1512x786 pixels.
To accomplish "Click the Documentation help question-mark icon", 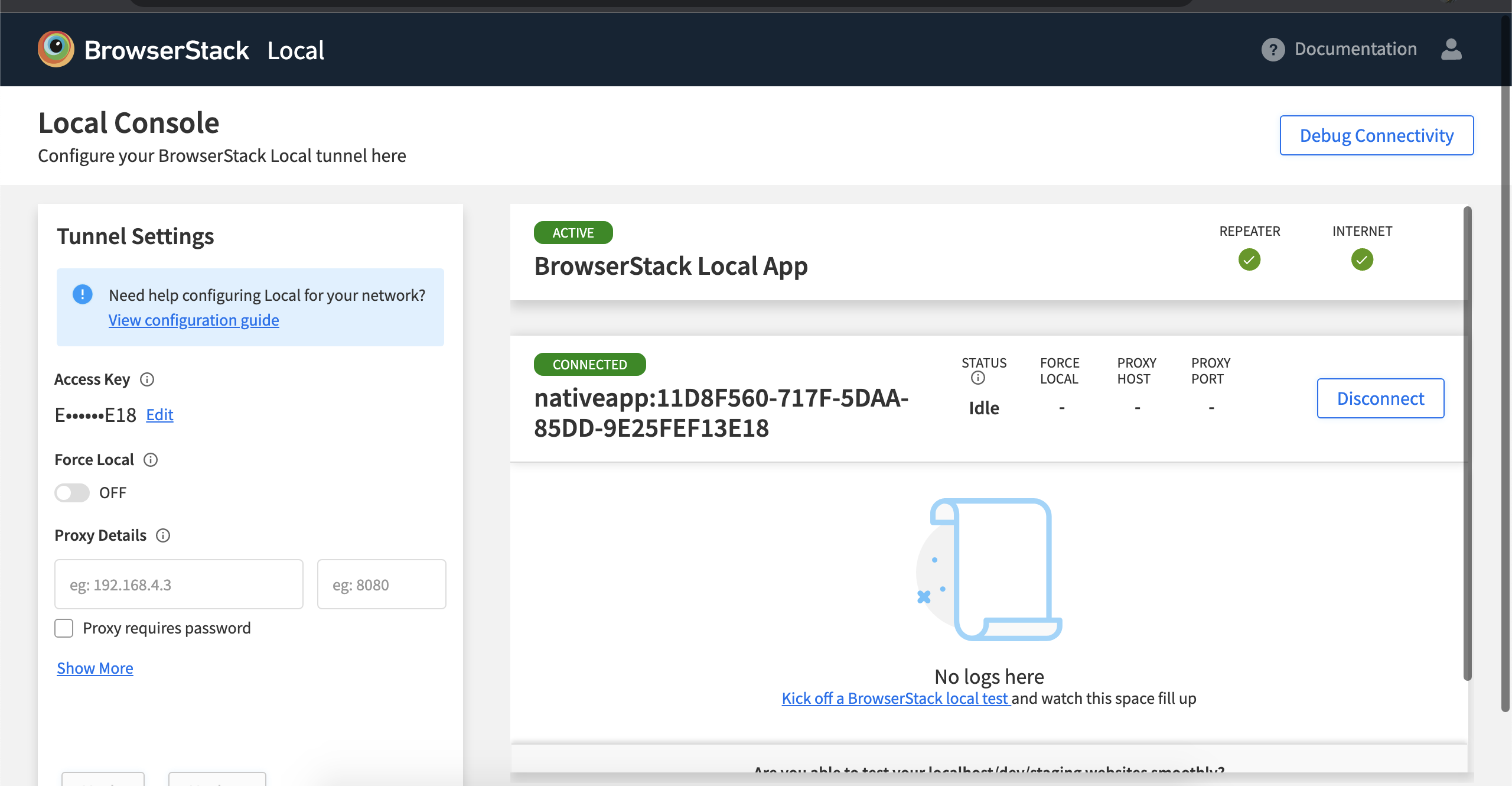I will pos(1273,49).
